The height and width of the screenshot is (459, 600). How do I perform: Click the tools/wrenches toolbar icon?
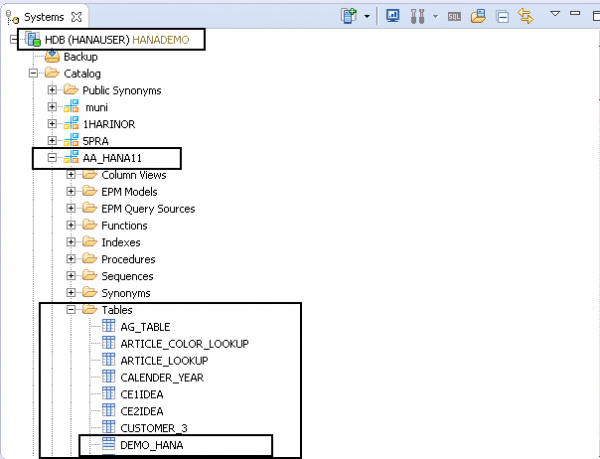(417, 16)
